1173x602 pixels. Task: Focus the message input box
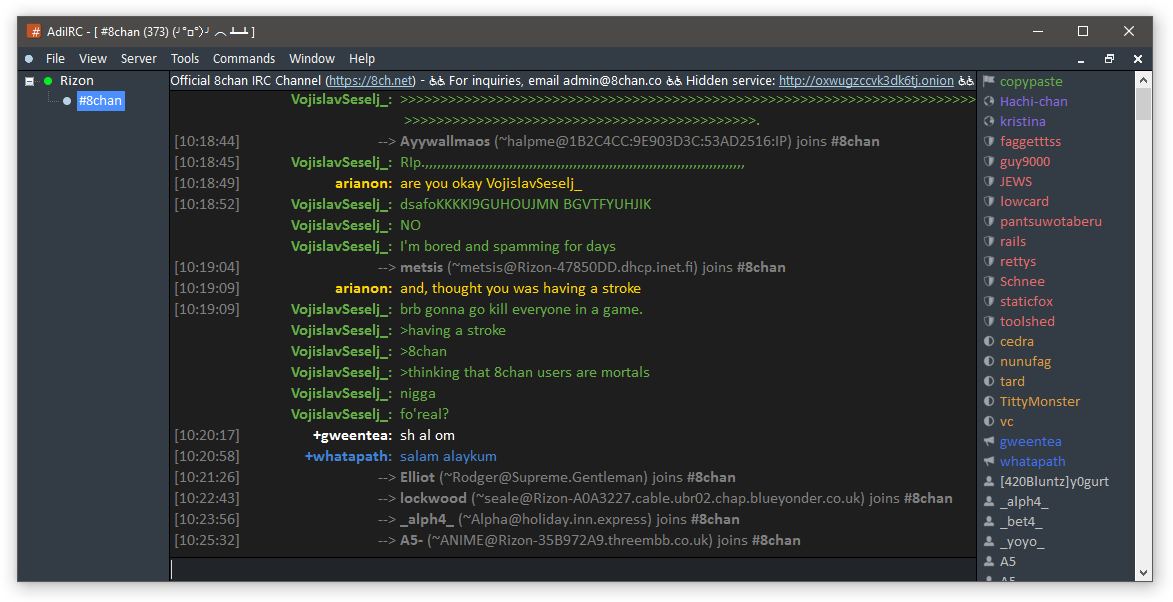pos(572,569)
